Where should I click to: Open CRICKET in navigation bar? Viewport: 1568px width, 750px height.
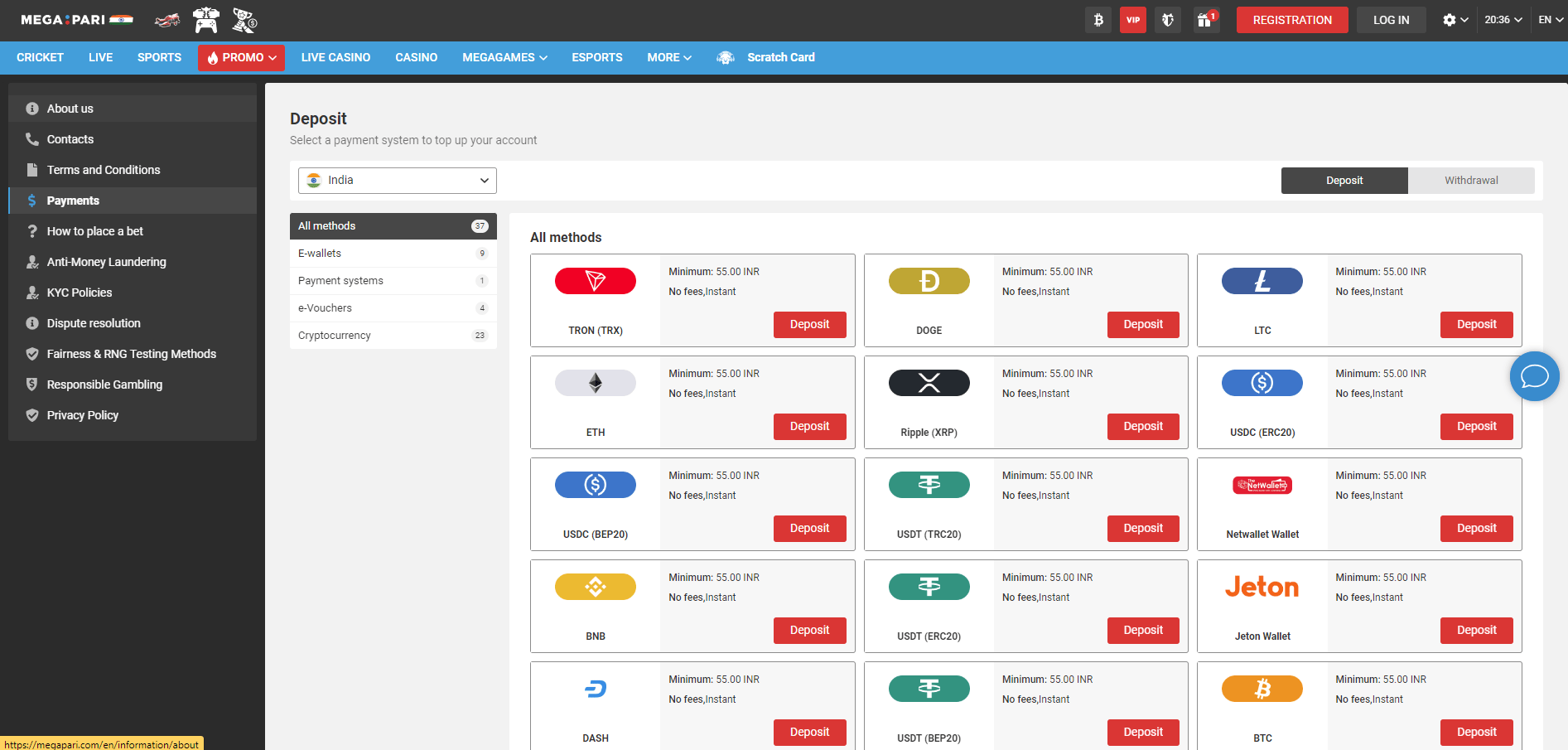click(x=40, y=57)
